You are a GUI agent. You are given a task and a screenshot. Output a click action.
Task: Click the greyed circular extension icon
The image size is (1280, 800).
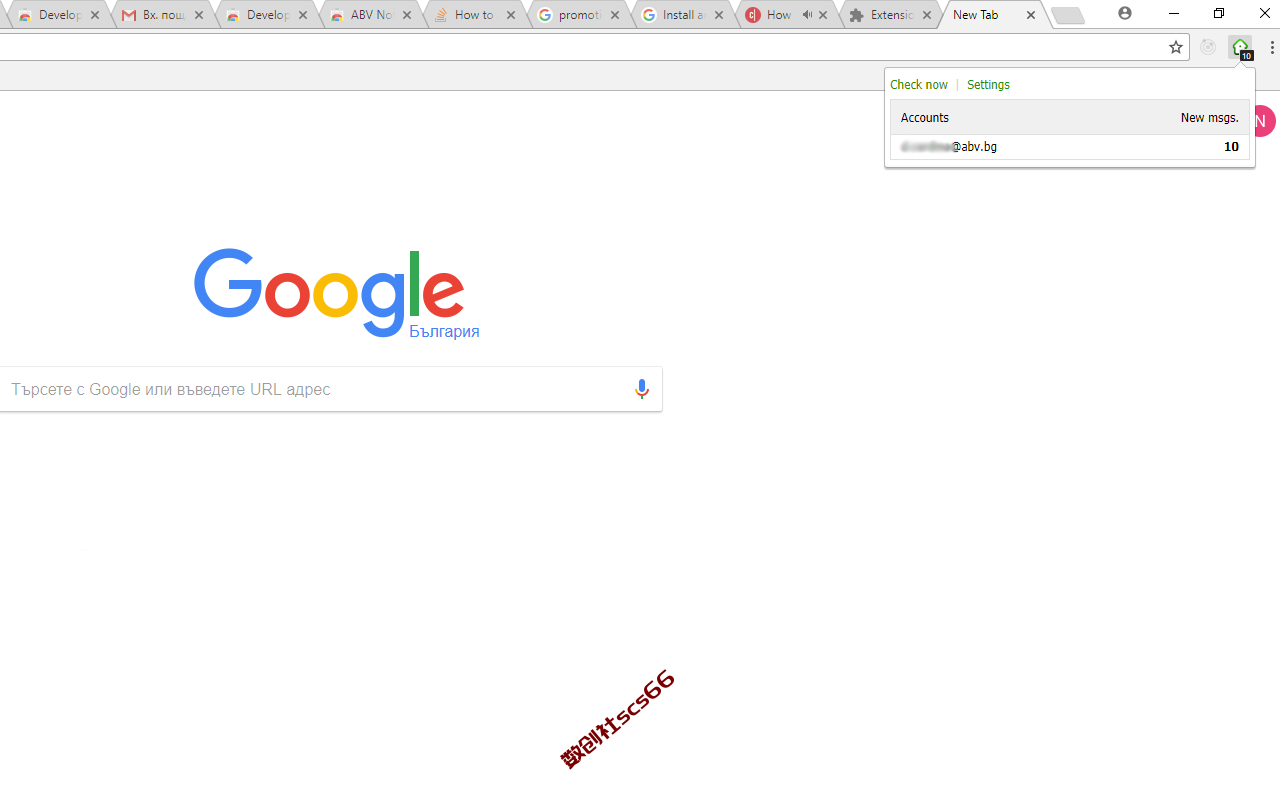click(x=1208, y=47)
